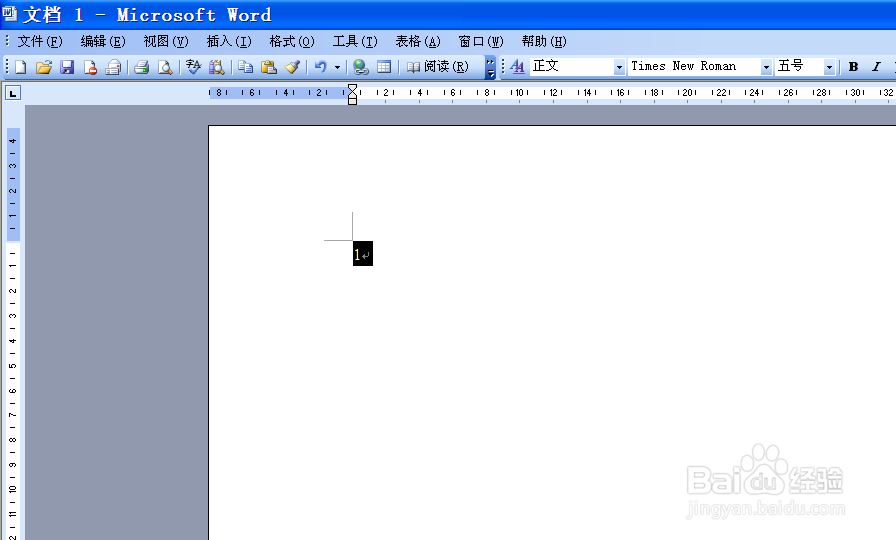Open the Styles and Formatting pane icon
The width and height of the screenshot is (896, 540).
pos(517,67)
